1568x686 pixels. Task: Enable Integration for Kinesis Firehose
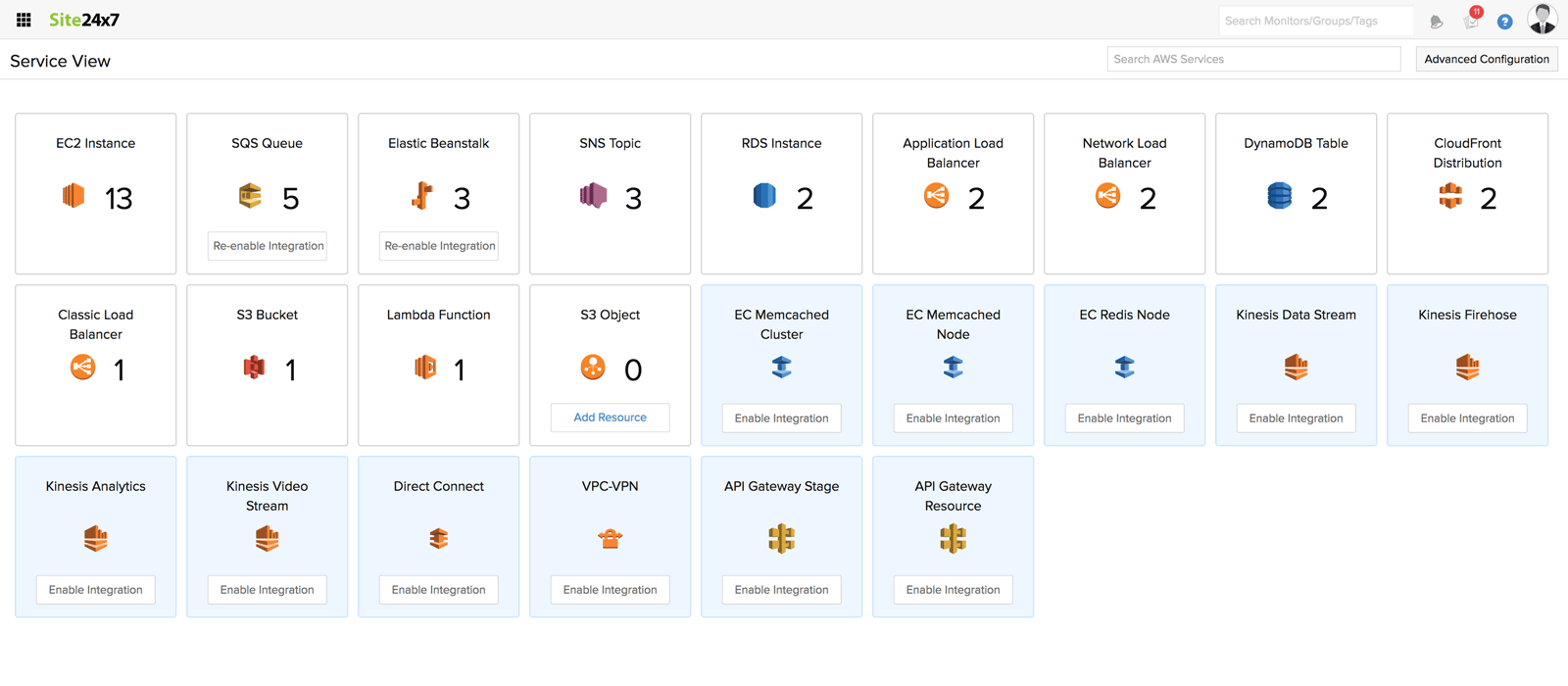tap(1467, 418)
